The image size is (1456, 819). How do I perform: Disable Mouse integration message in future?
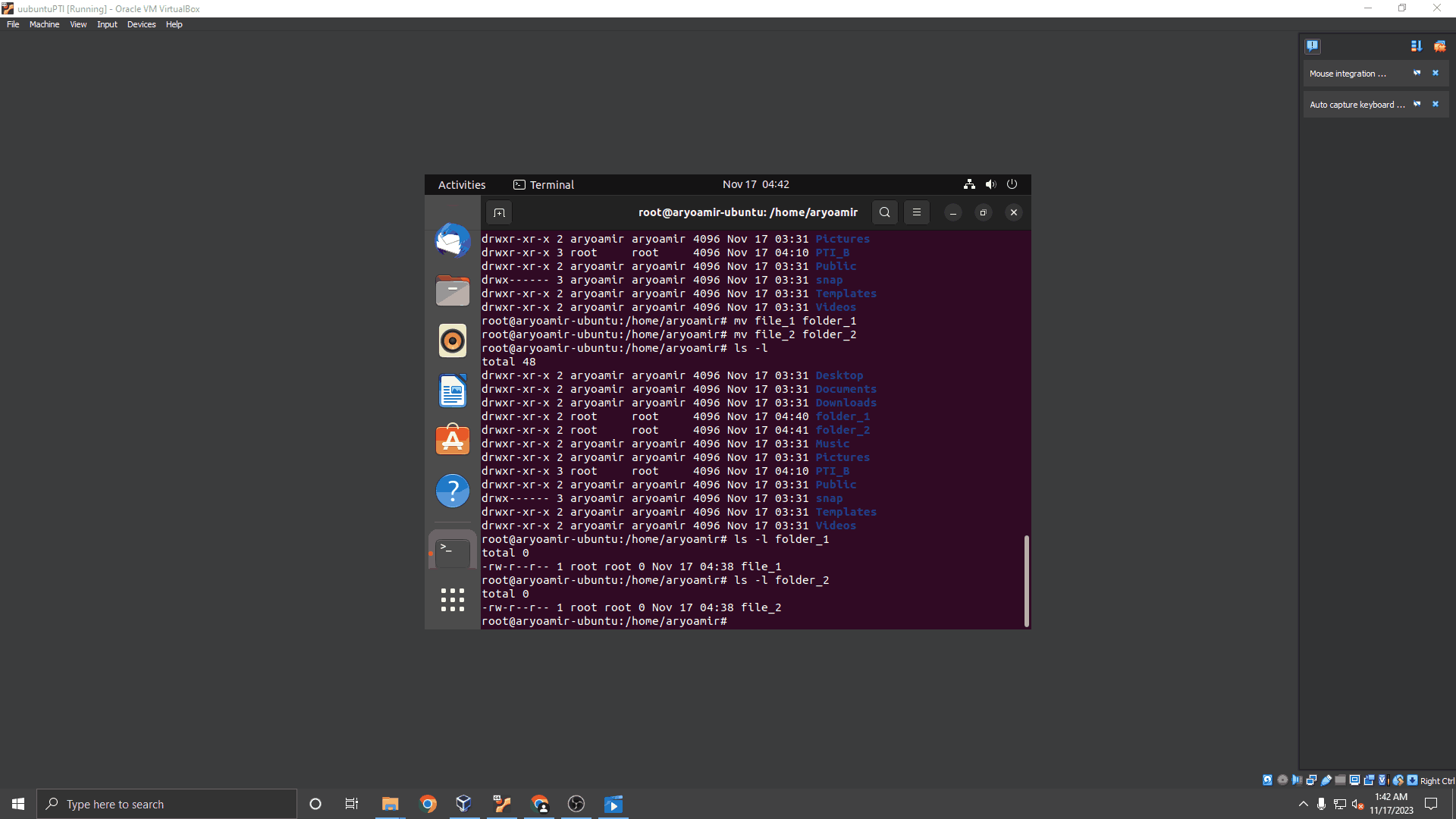(x=1417, y=73)
